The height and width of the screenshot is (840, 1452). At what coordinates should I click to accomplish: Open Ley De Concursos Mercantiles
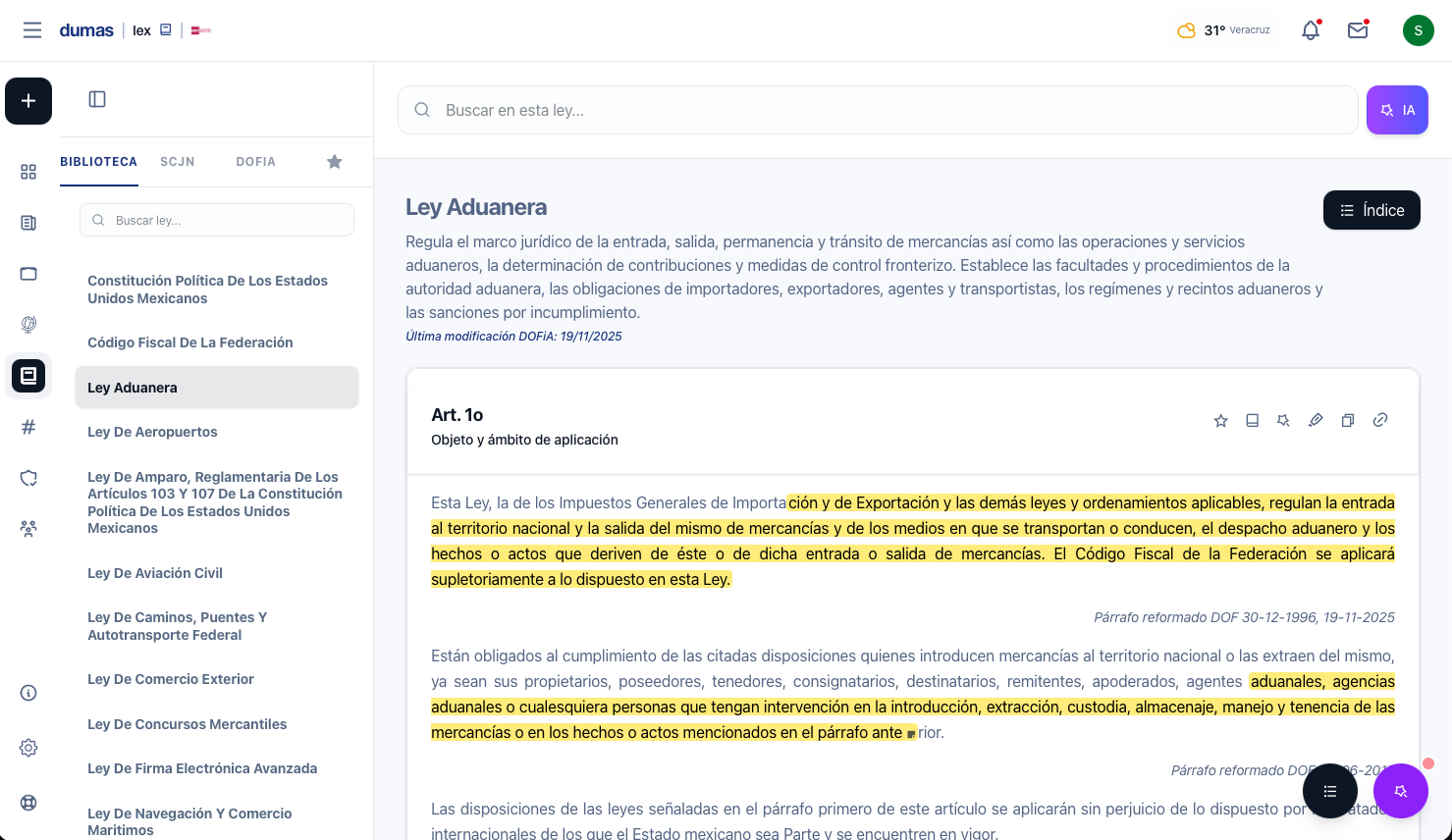coord(217,724)
